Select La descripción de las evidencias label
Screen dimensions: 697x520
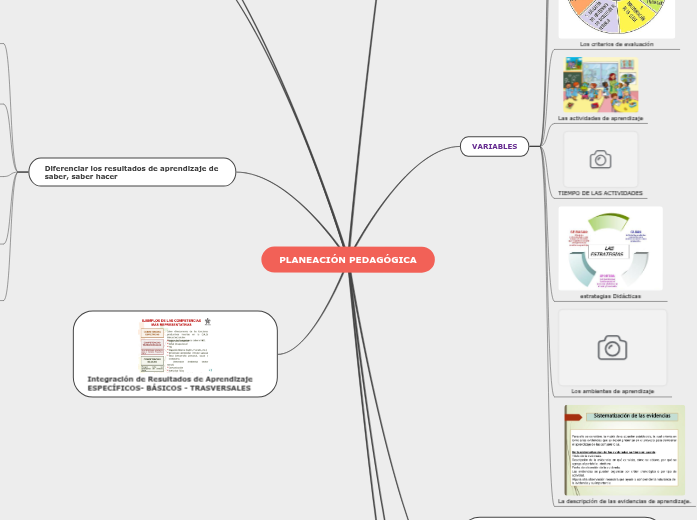click(623, 500)
